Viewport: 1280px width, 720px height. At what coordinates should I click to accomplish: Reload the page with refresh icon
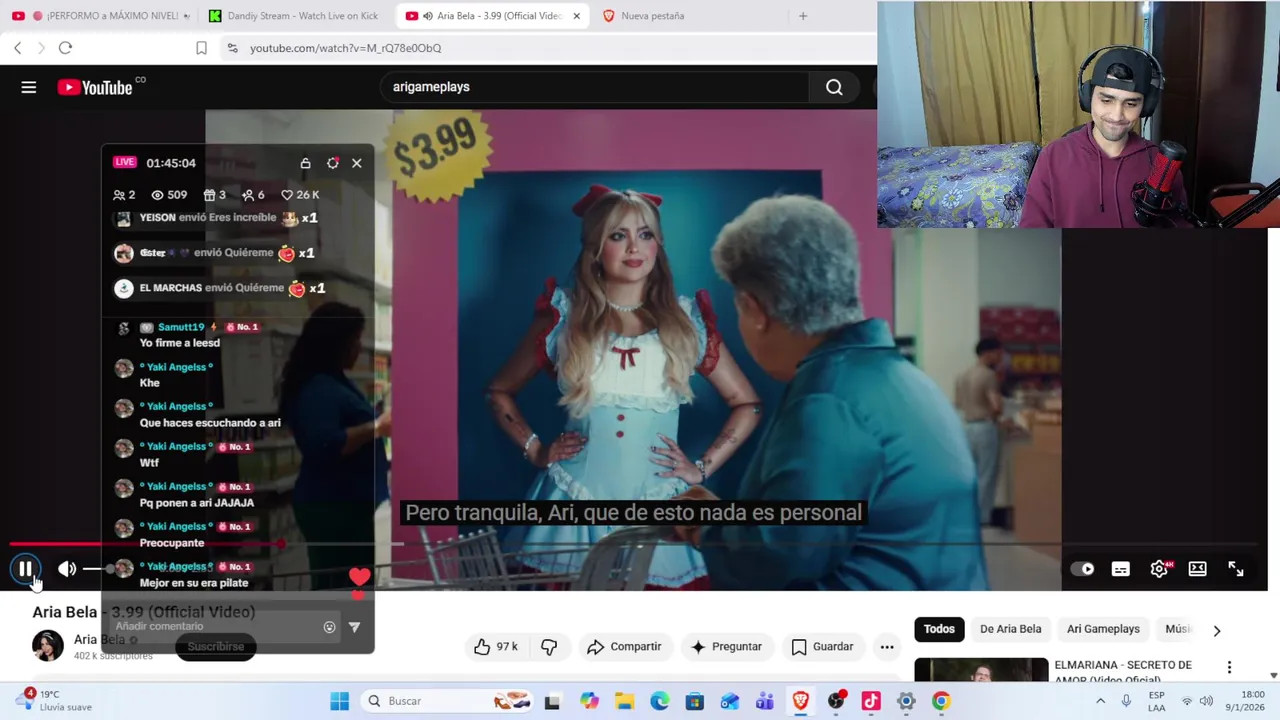[65, 48]
